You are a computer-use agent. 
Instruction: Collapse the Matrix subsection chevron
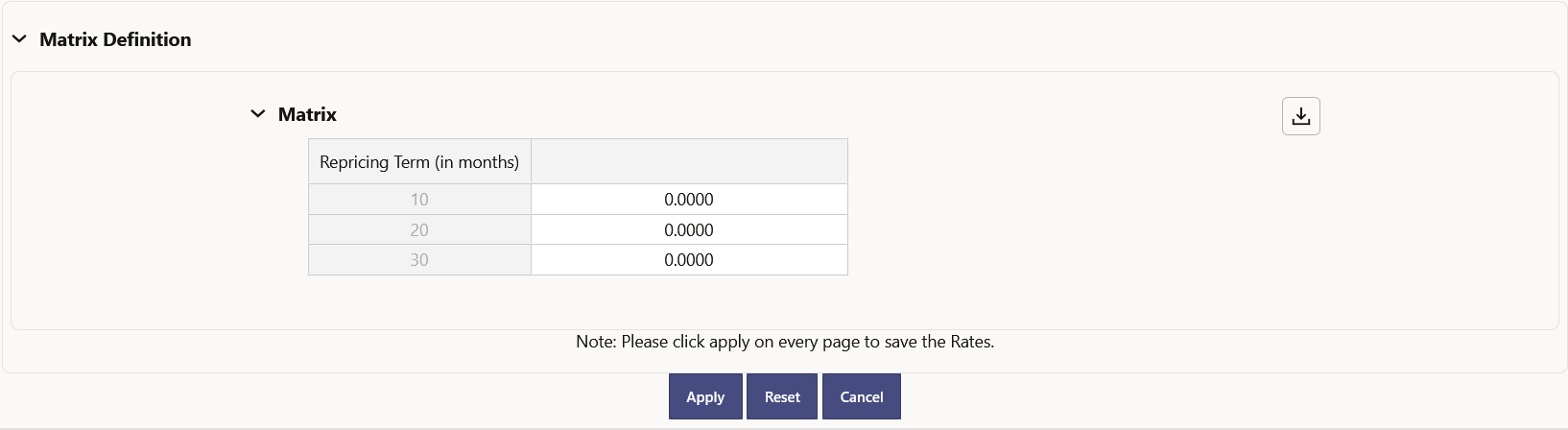(257, 114)
